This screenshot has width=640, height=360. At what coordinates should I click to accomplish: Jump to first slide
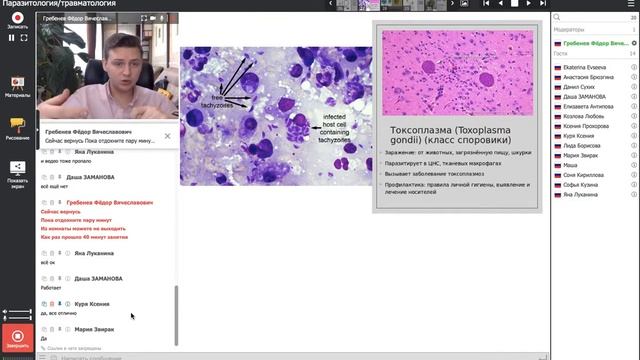point(486,3)
